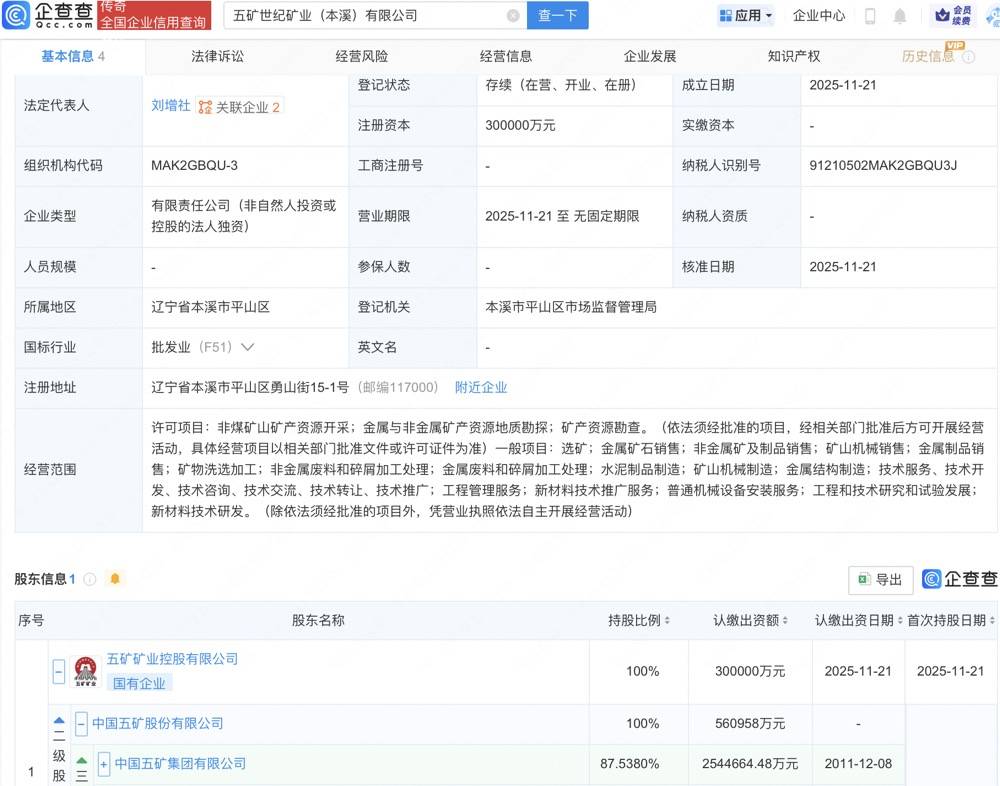Expand the 中国五矿集团有限公司 row
Screen dimensions: 1000x786
click(103, 764)
